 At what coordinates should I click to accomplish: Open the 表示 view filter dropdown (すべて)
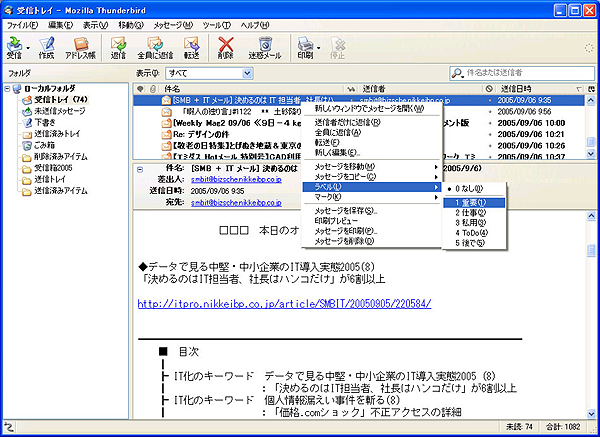209,73
